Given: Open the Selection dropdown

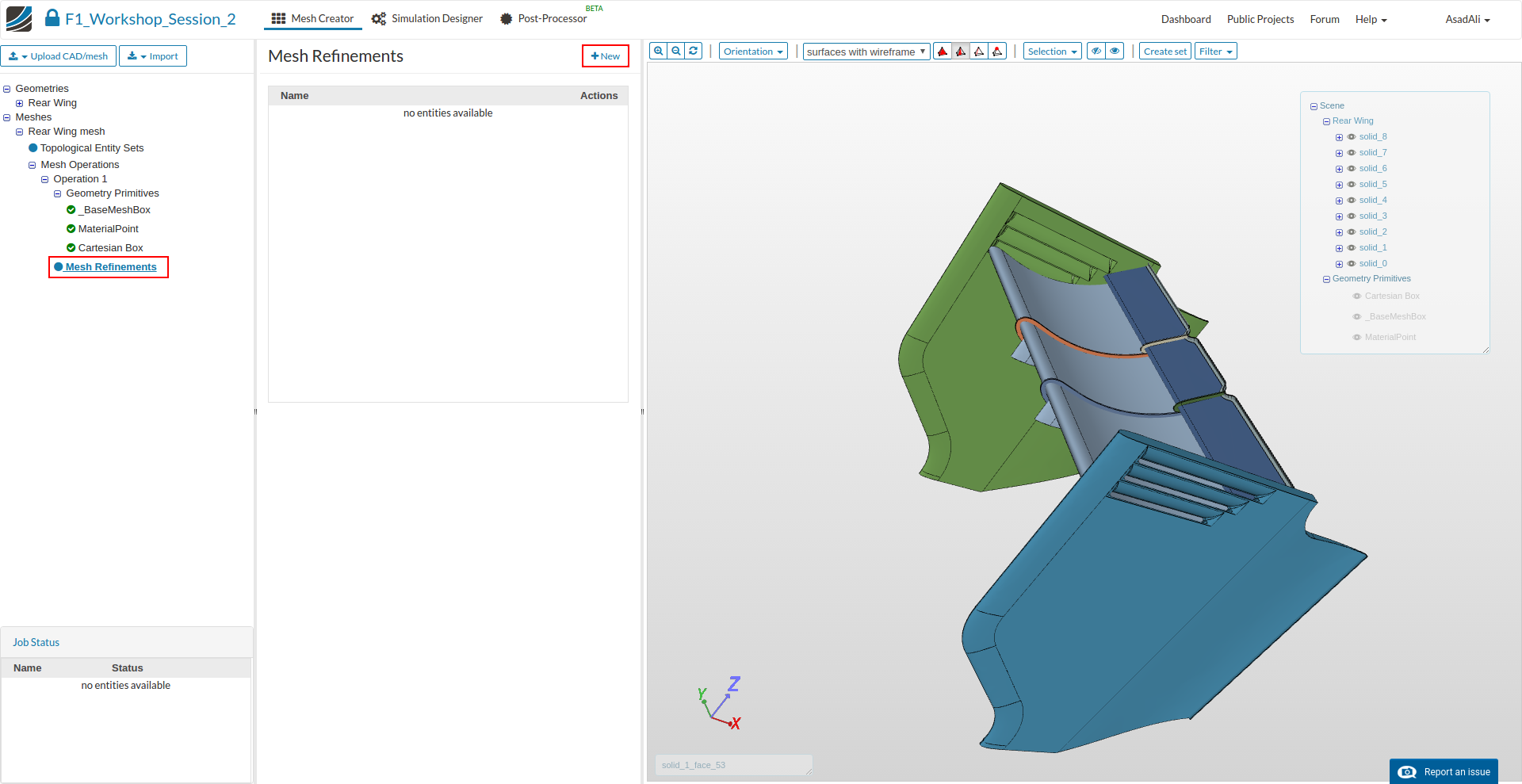Looking at the screenshot, I should tap(1053, 52).
